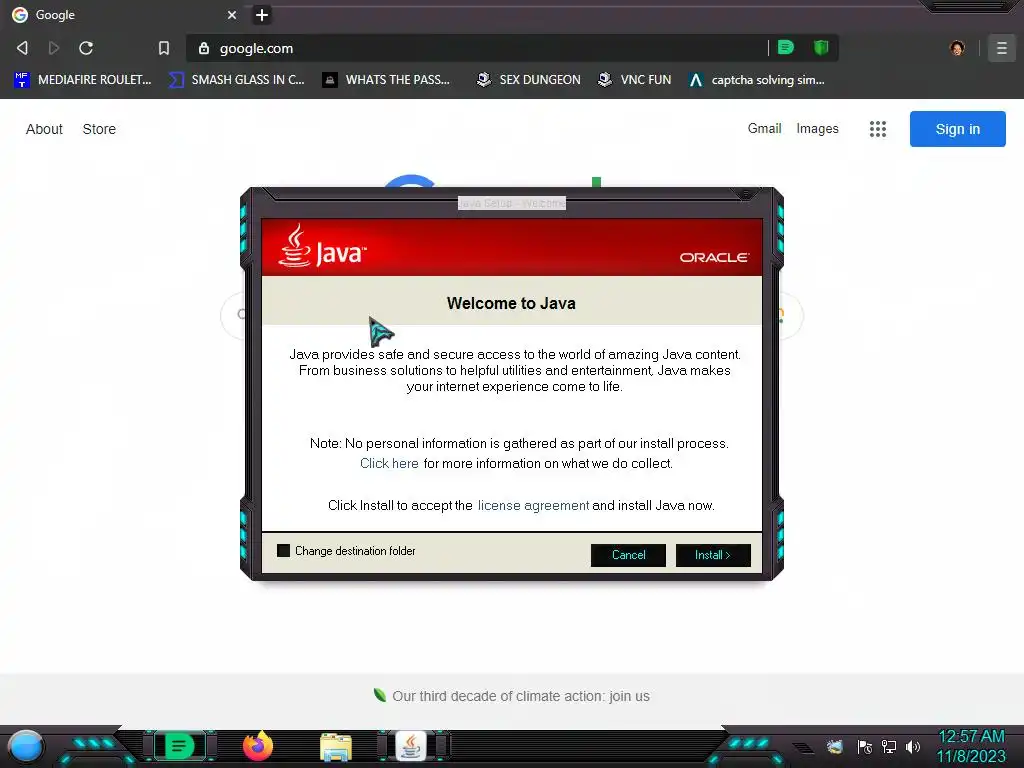Open Google Images link
Viewport: 1024px width, 768px height.
point(817,129)
